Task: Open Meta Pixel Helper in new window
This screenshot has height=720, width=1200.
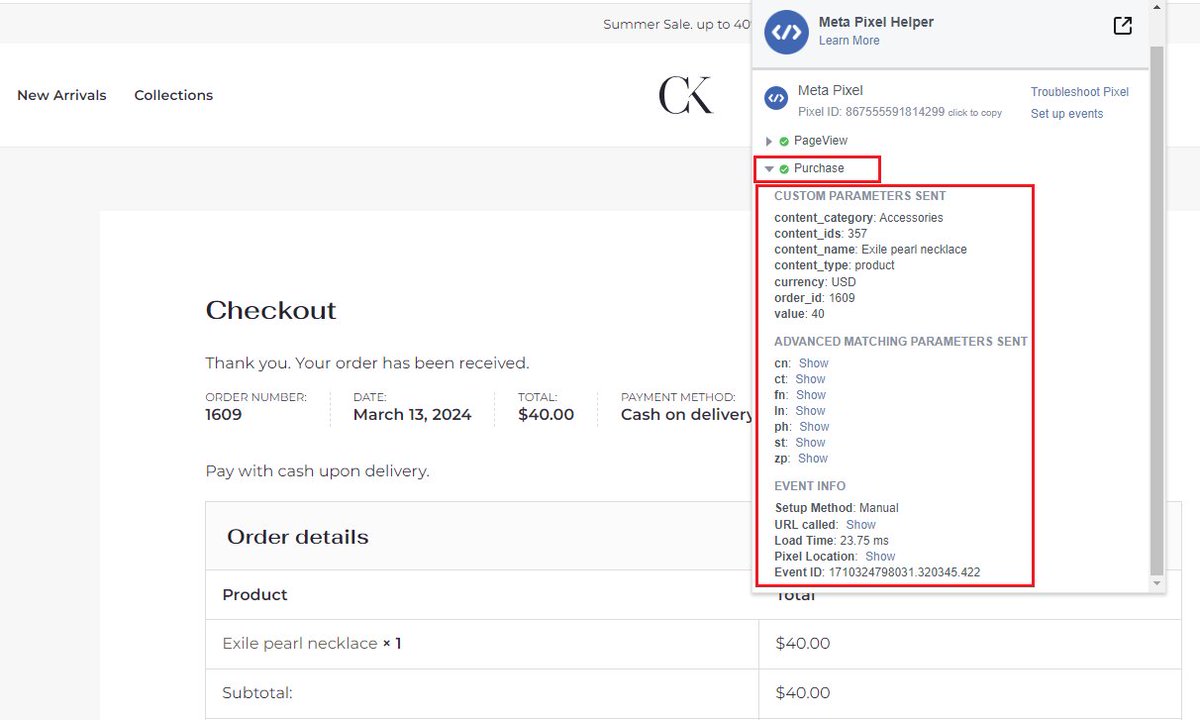Action: [1123, 26]
